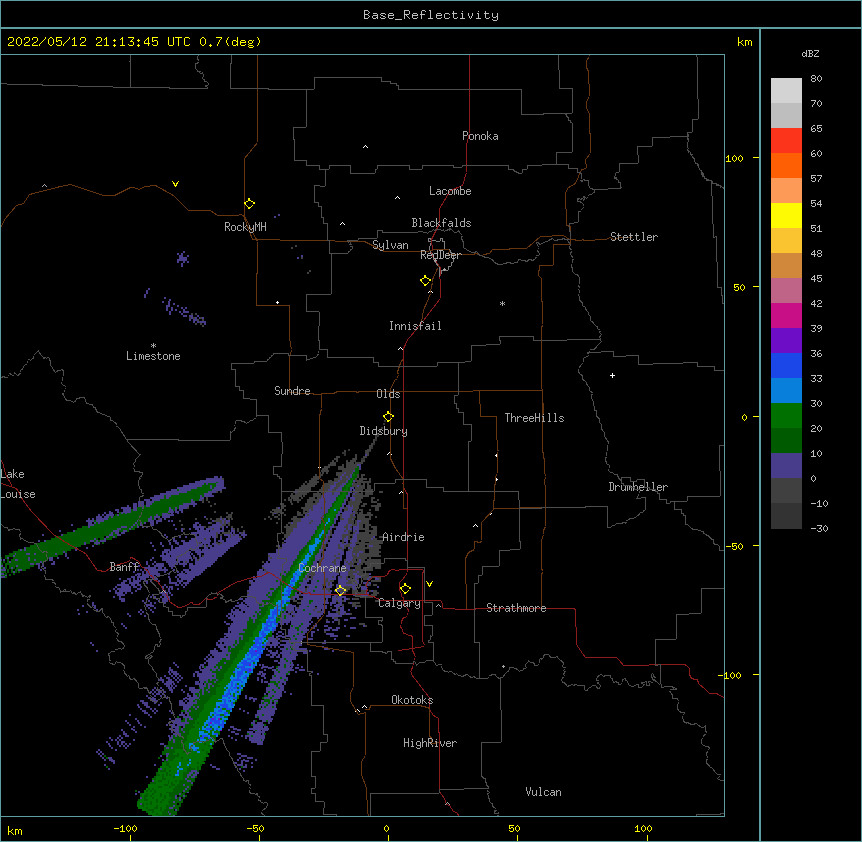The image size is (862, 842).
Task: Click the 50 tick on right axis
Action: pos(739,287)
